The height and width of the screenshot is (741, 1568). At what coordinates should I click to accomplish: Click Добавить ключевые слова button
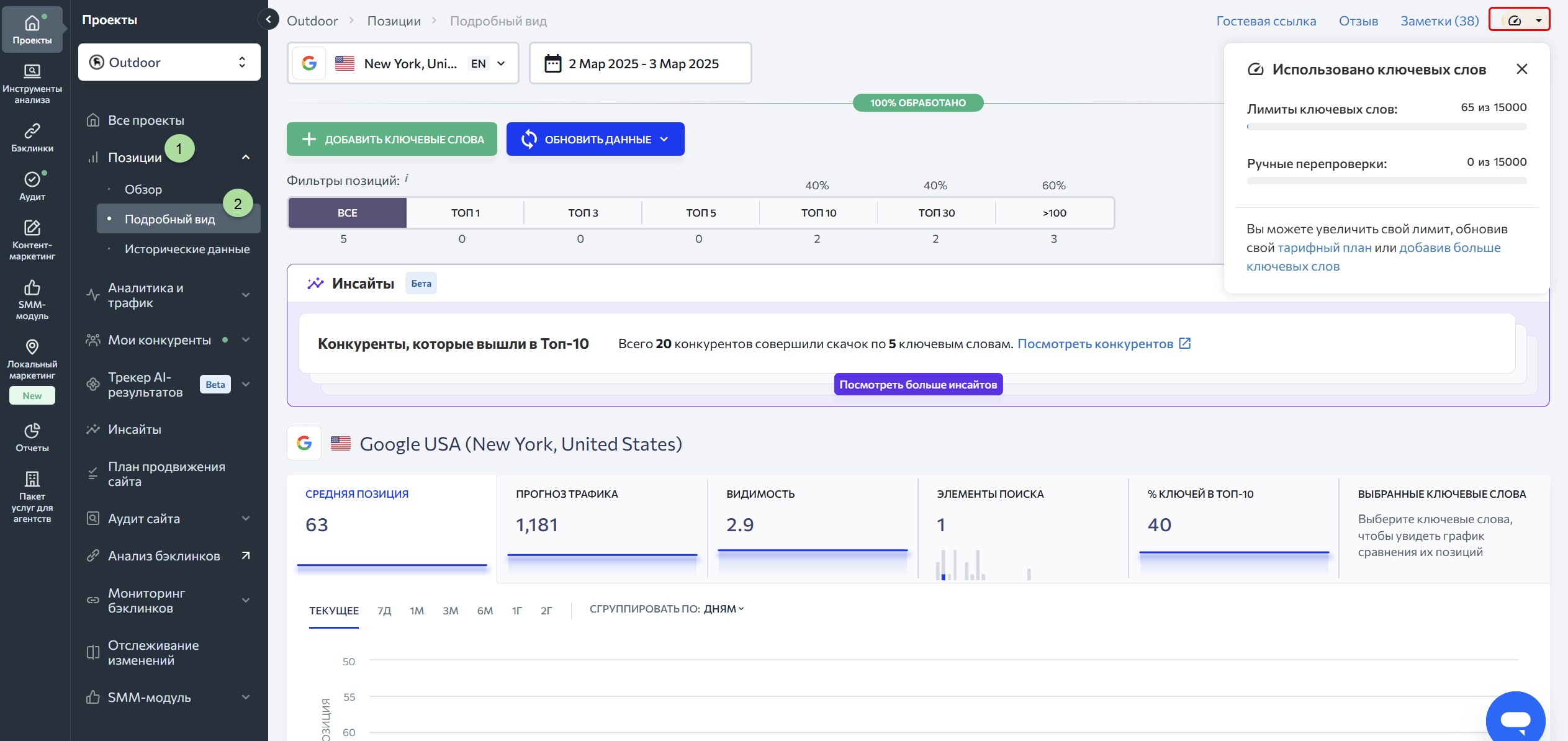[x=392, y=139]
